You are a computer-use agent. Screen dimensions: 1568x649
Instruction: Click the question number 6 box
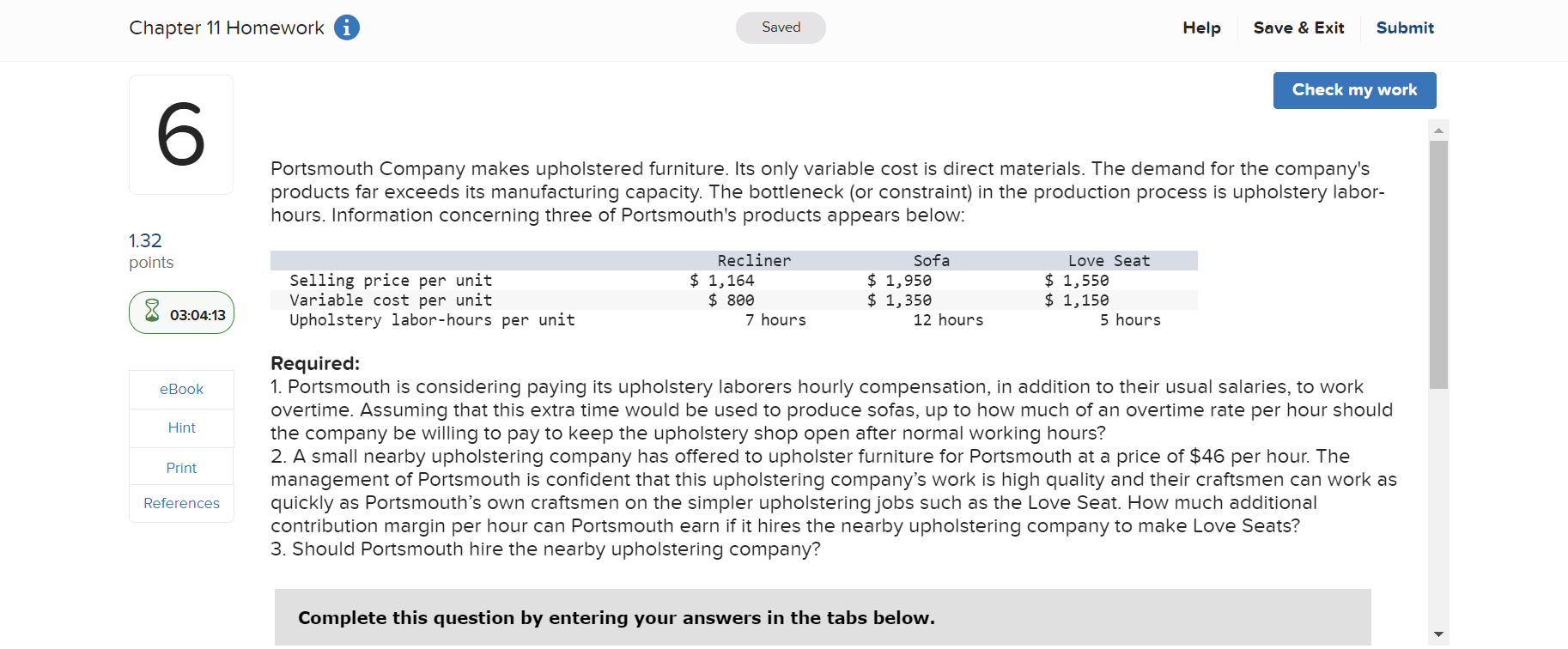180,134
